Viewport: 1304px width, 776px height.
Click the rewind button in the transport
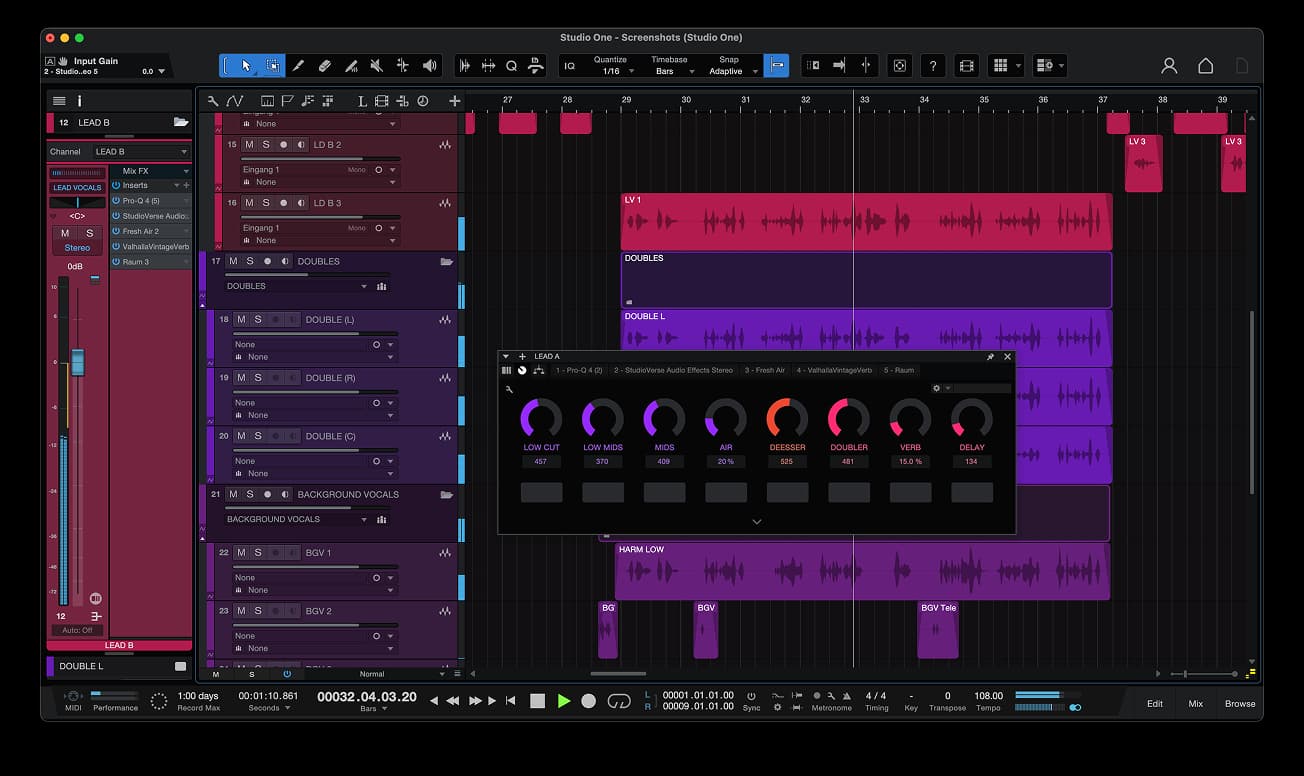point(453,702)
